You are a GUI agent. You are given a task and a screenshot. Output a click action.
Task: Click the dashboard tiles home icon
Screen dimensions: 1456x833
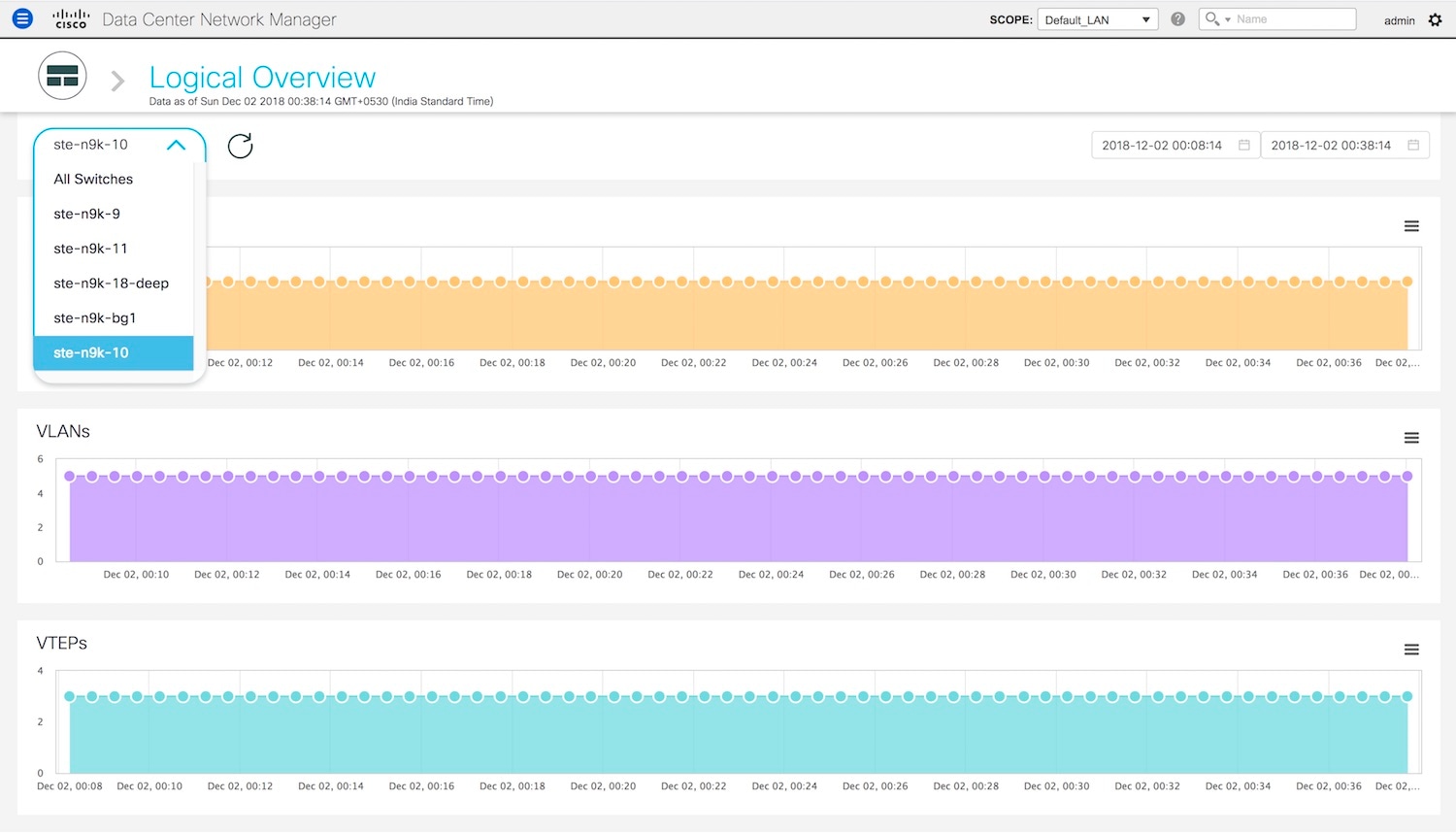tap(62, 77)
